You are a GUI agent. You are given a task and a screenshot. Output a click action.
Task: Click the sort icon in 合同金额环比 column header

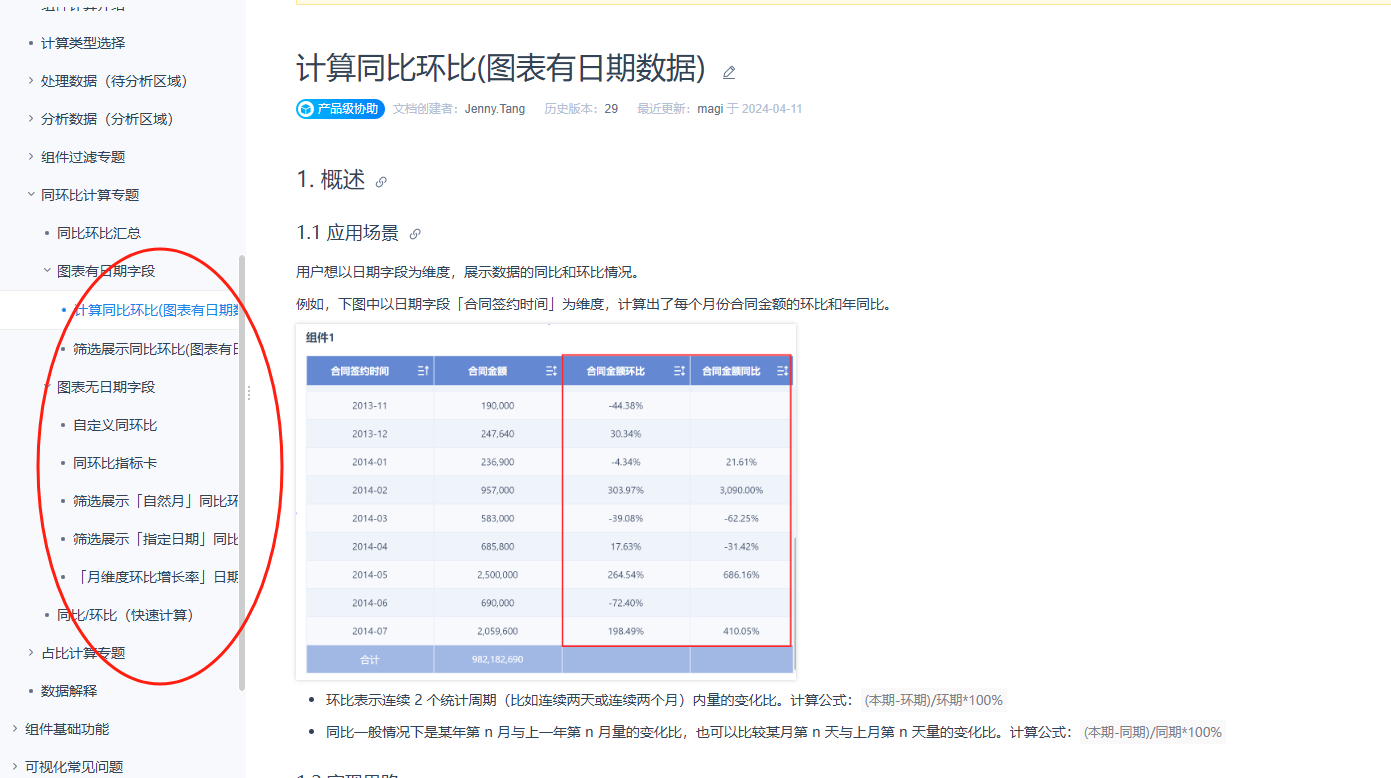679,371
